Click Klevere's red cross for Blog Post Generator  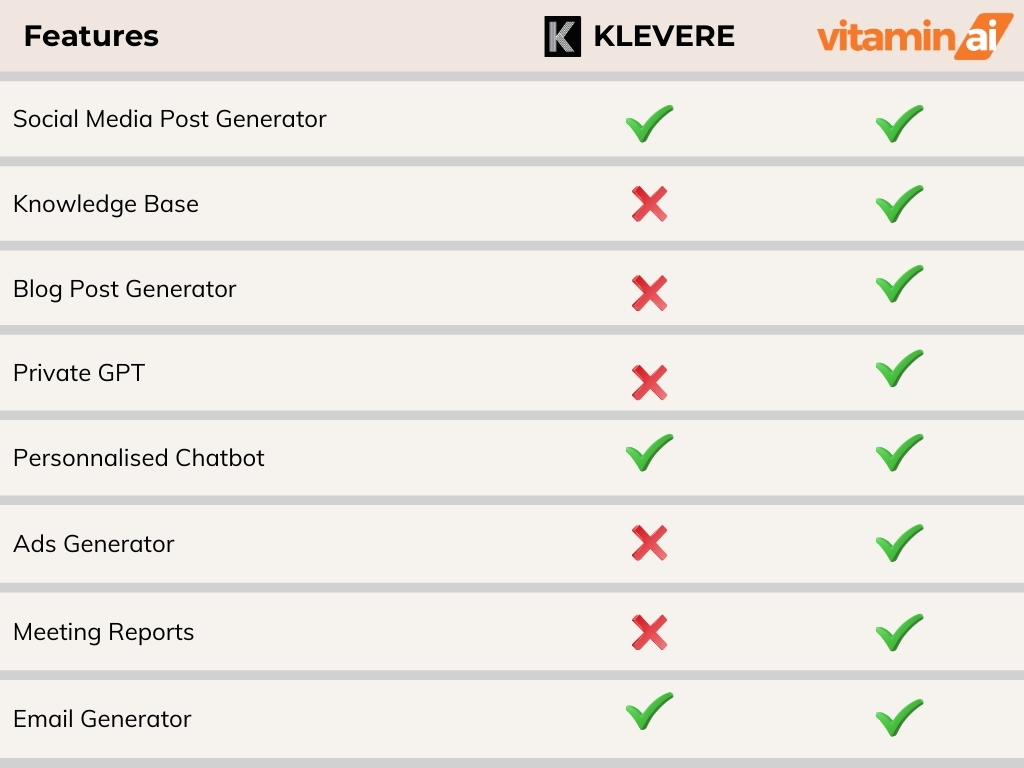(649, 293)
